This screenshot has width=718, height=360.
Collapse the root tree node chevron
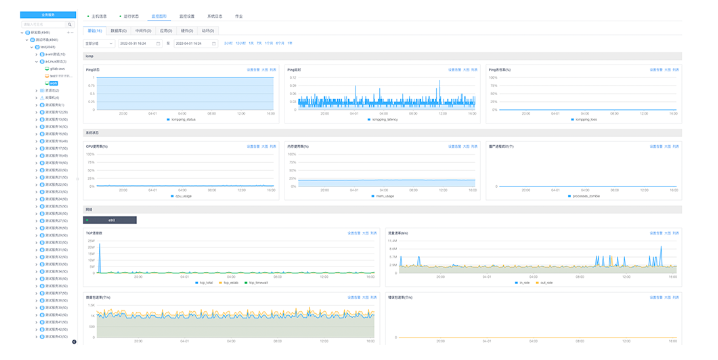pos(22,33)
